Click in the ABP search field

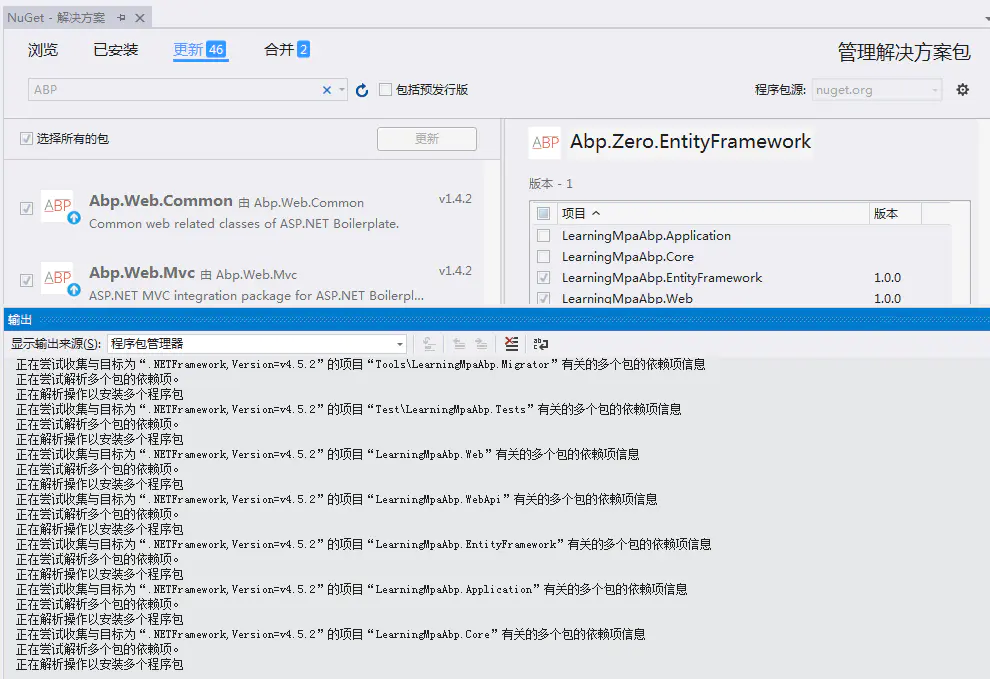176,90
